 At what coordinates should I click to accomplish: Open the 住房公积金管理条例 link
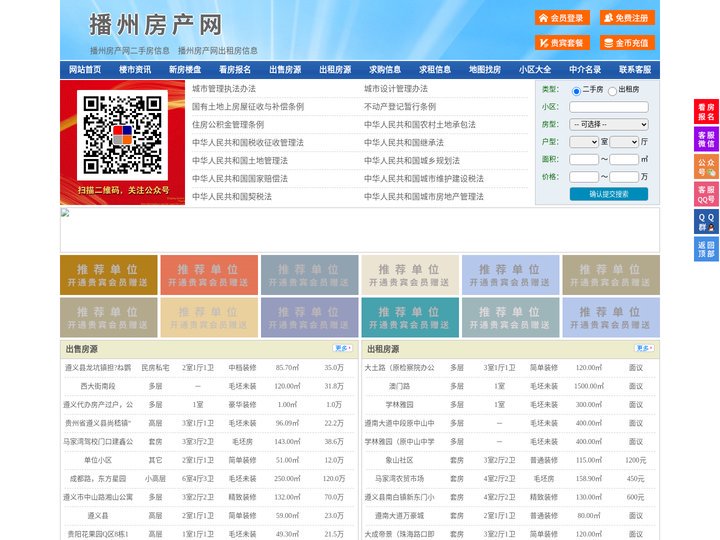tap(228, 124)
